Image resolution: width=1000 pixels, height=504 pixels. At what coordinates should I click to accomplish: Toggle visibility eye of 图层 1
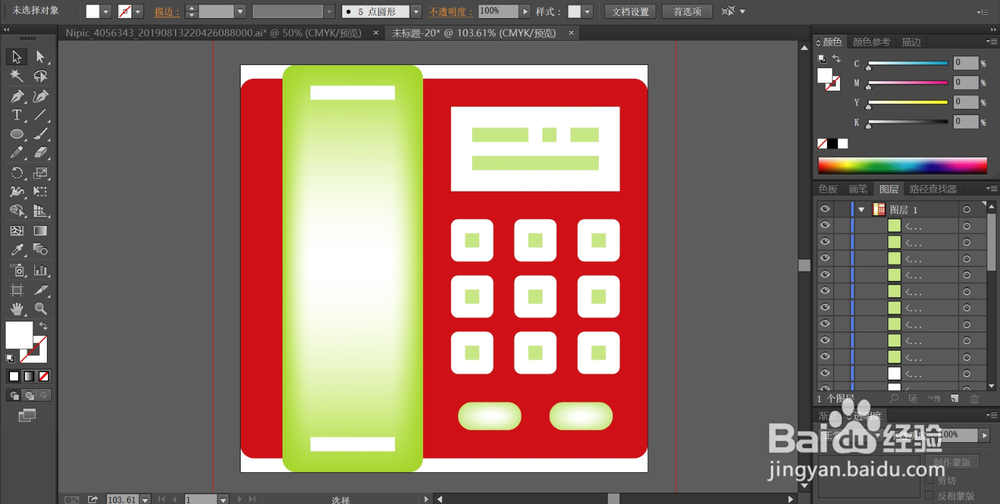pyautogui.click(x=825, y=209)
